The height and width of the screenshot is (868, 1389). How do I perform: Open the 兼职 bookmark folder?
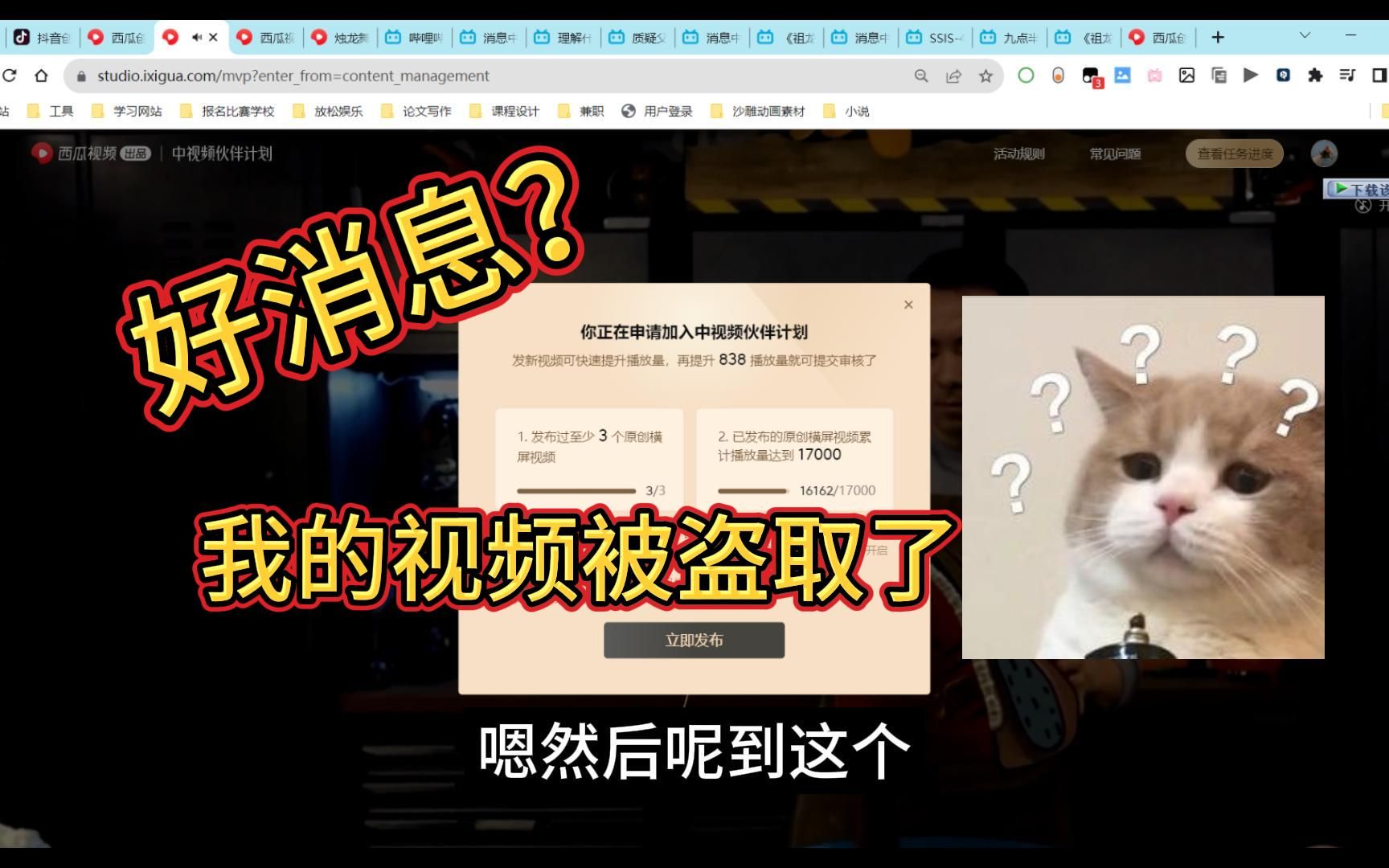click(x=580, y=111)
